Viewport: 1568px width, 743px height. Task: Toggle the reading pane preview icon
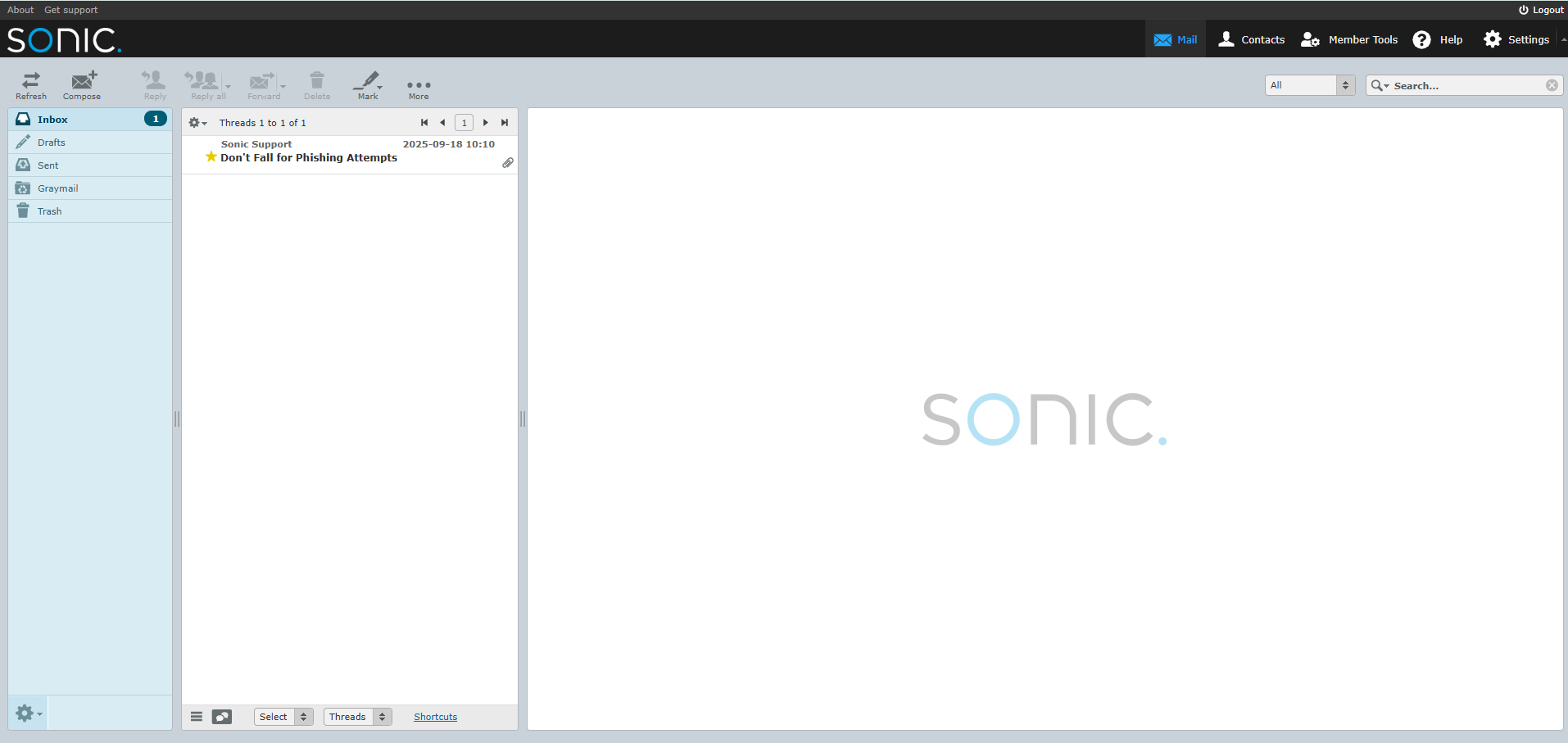[x=221, y=716]
